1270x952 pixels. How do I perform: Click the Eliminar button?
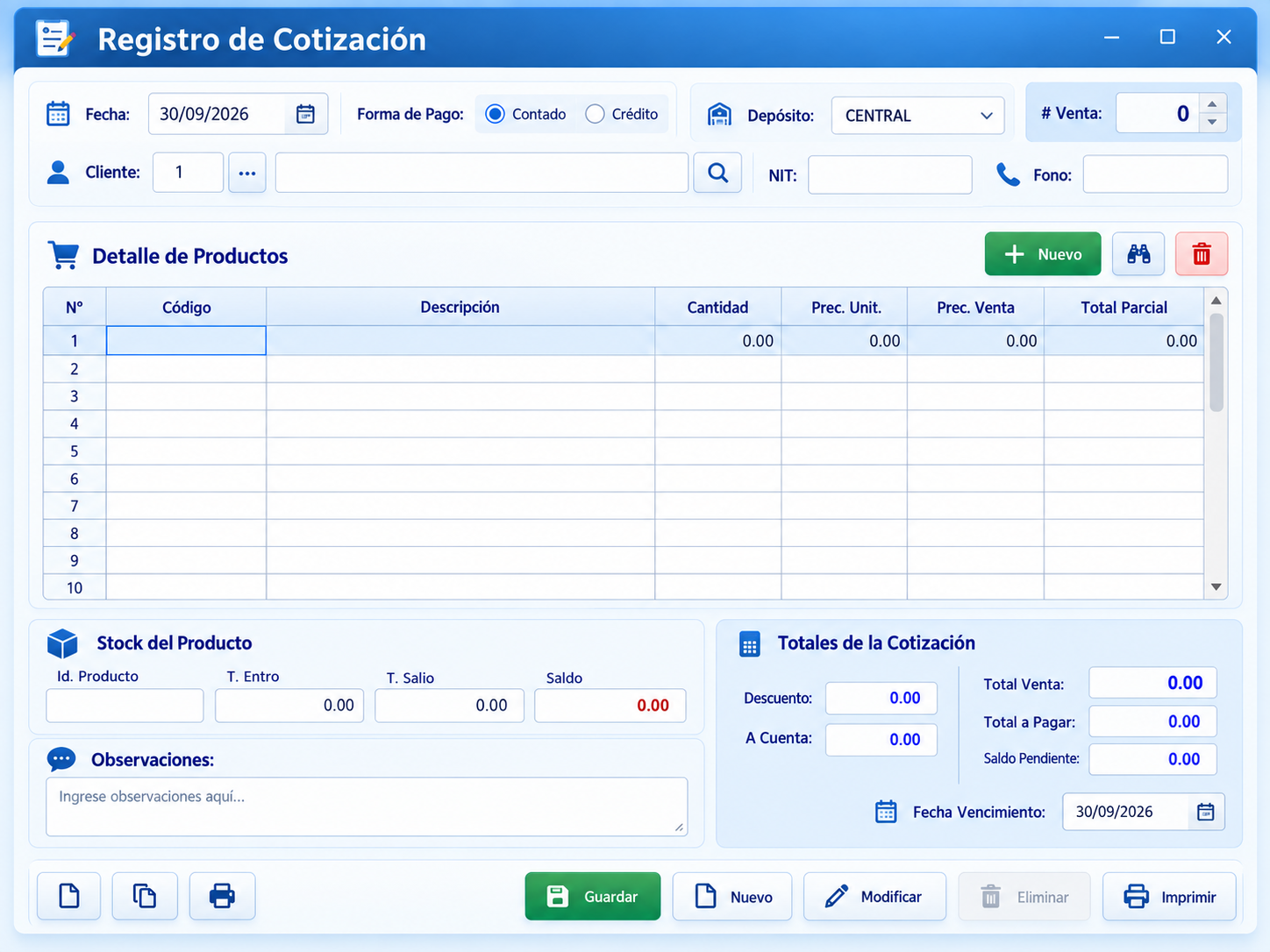tap(1024, 896)
